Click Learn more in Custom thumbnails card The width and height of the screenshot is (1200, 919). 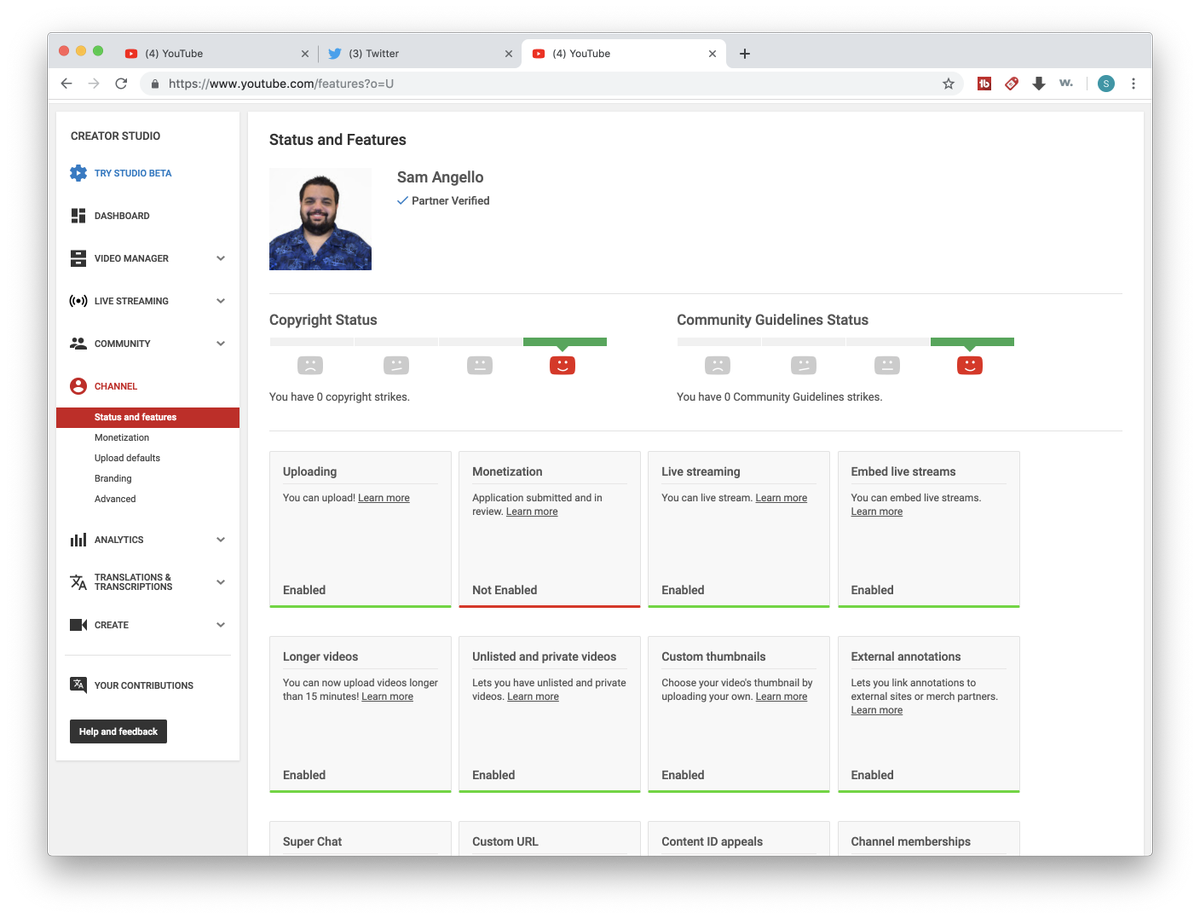pyautogui.click(x=781, y=697)
